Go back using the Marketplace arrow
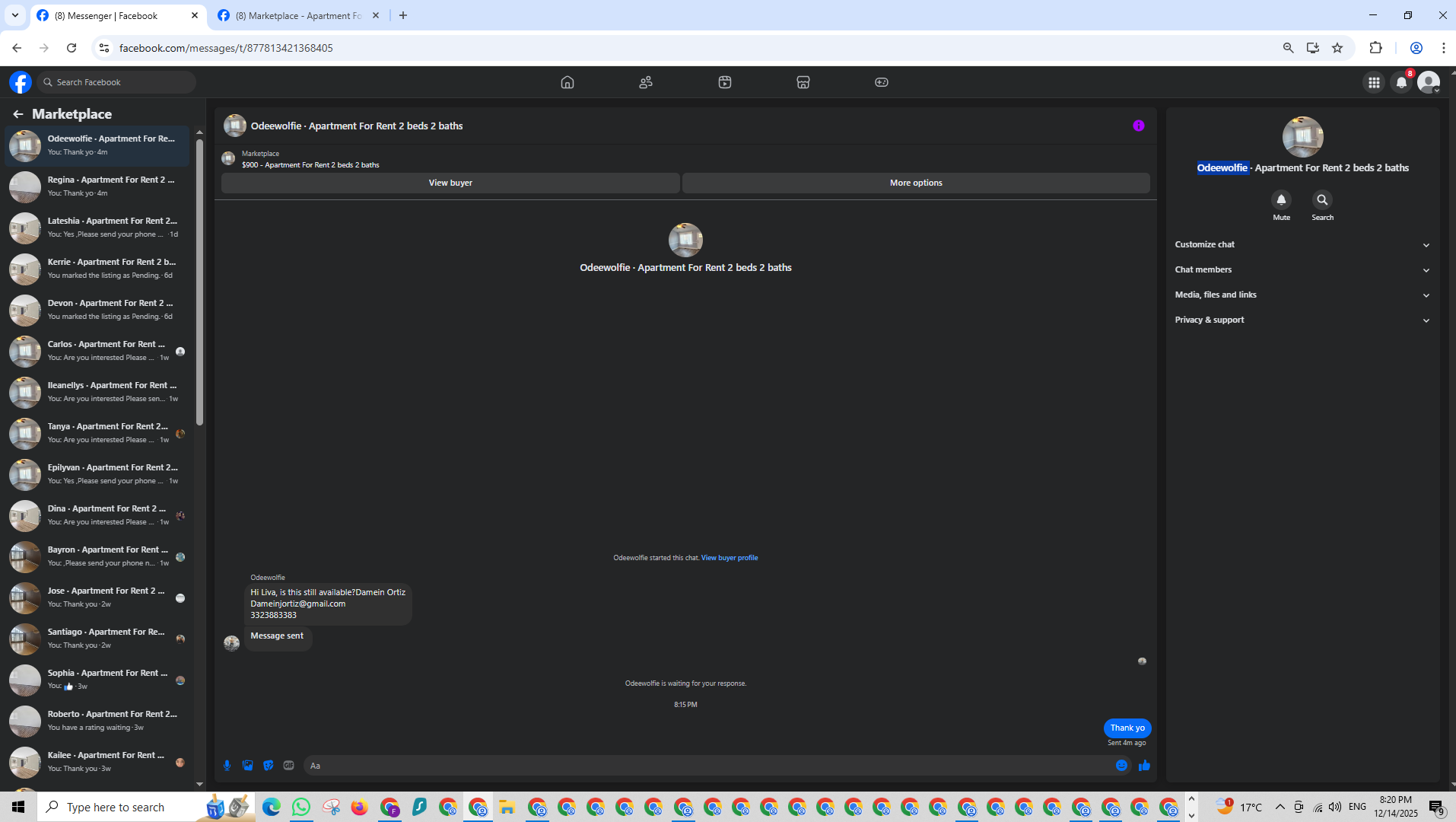The width and height of the screenshot is (1456, 822). (x=18, y=114)
